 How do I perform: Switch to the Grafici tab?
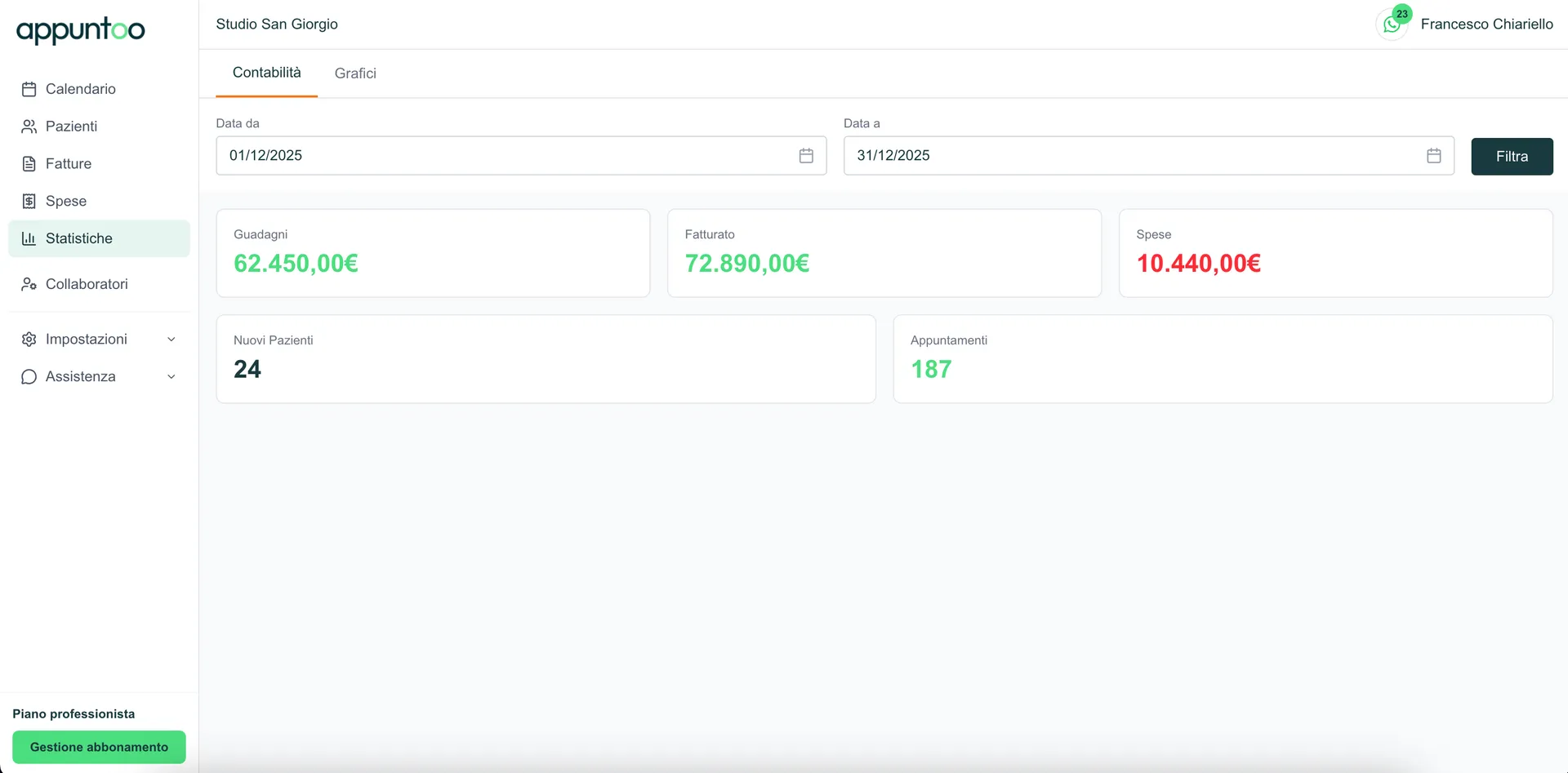[x=355, y=73]
